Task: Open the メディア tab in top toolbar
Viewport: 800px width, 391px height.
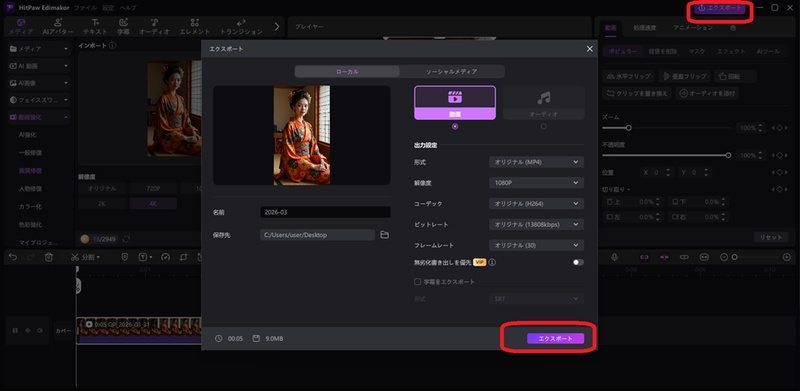Action: click(x=21, y=27)
